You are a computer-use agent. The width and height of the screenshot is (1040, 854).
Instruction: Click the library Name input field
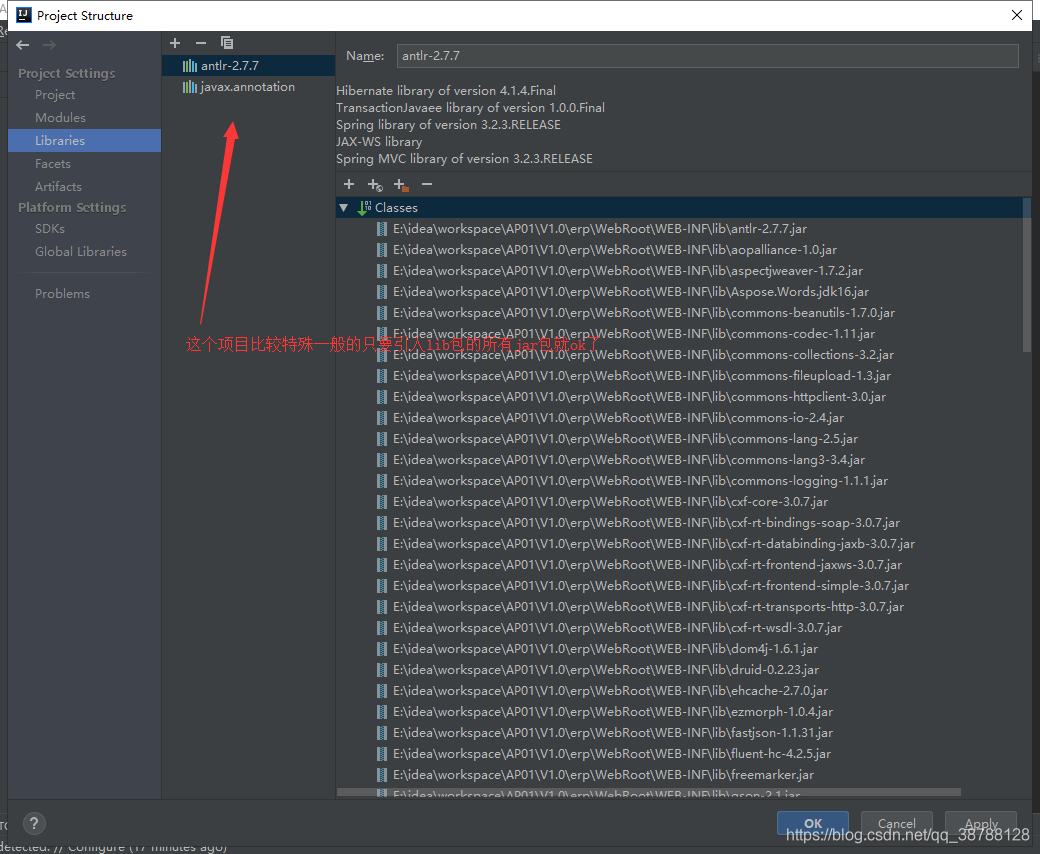coord(708,56)
